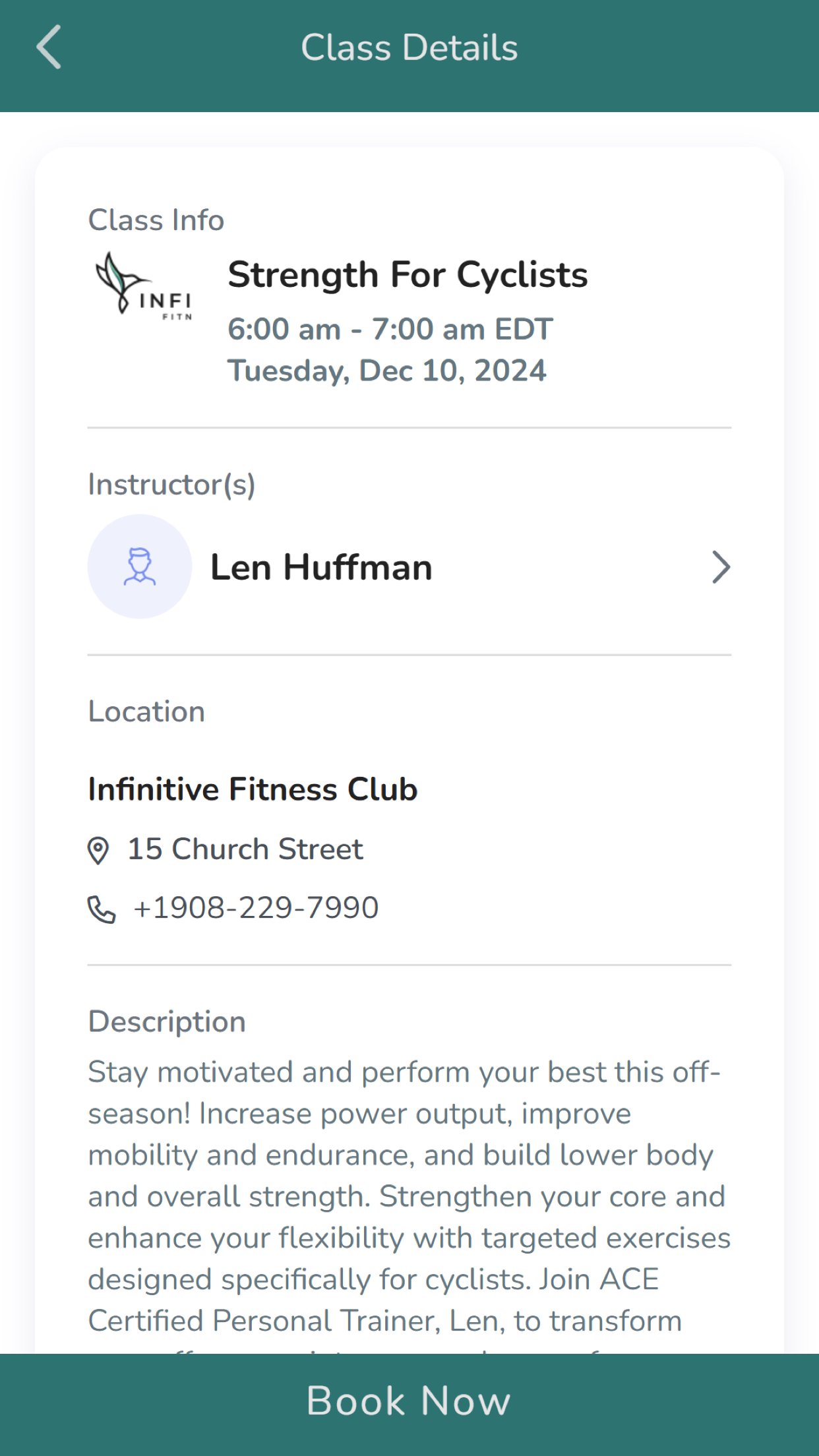Tap the Instructor(s) section label
Viewport: 819px width, 1456px height.
pos(171,485)
